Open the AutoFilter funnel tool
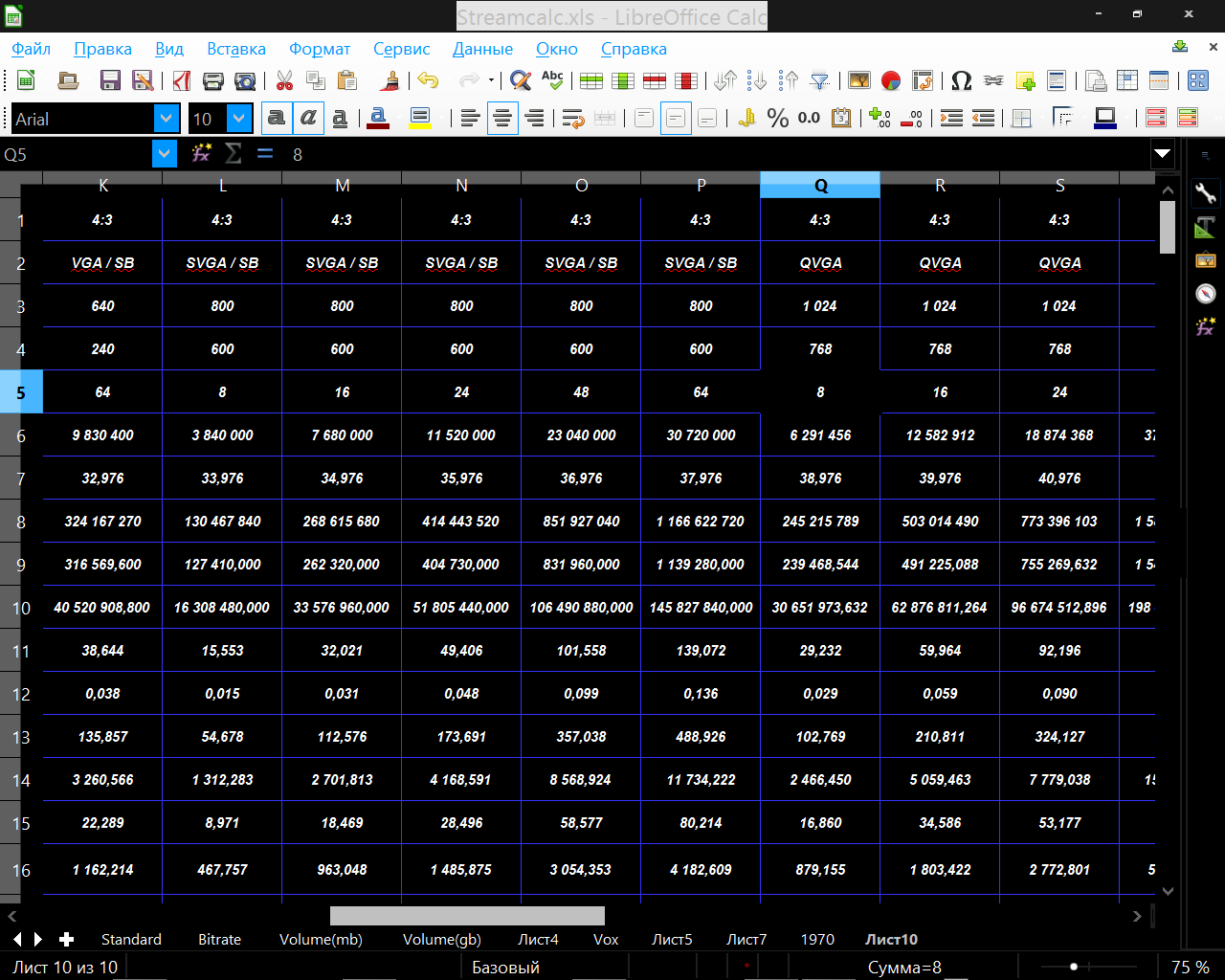The image size is (1225, 980). click(x=820, y=81)
